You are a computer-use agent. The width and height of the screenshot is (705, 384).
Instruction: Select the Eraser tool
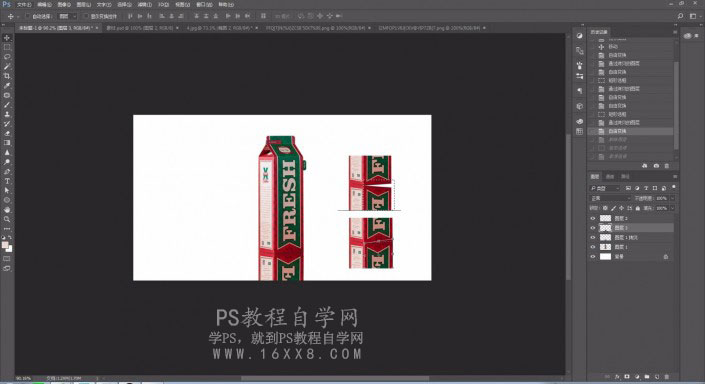7,134
